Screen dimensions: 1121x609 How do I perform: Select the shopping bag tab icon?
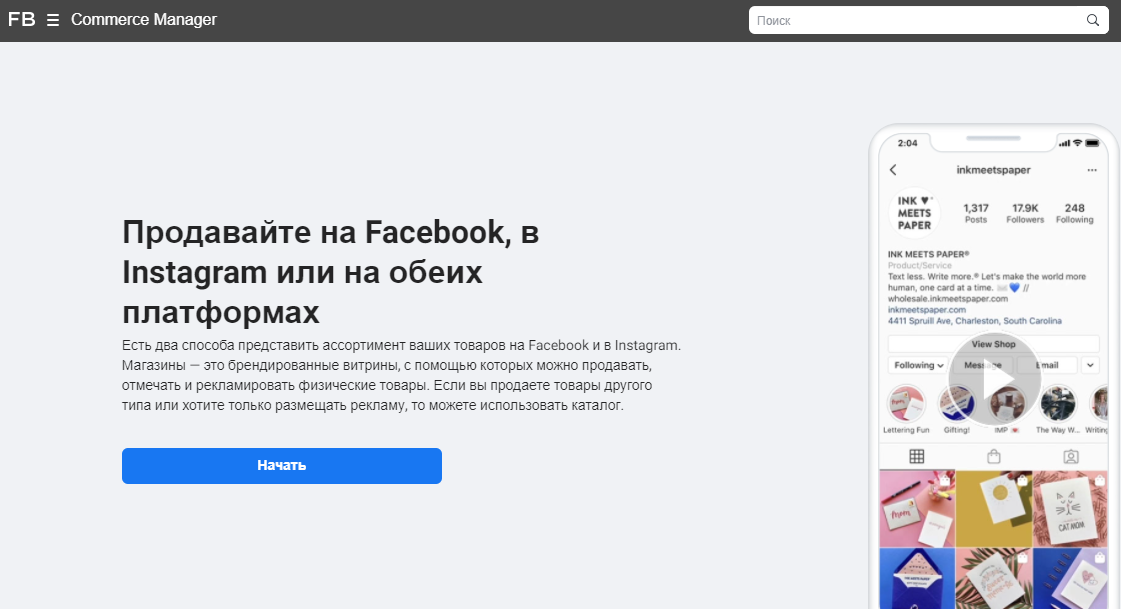(x=994, y=456)
